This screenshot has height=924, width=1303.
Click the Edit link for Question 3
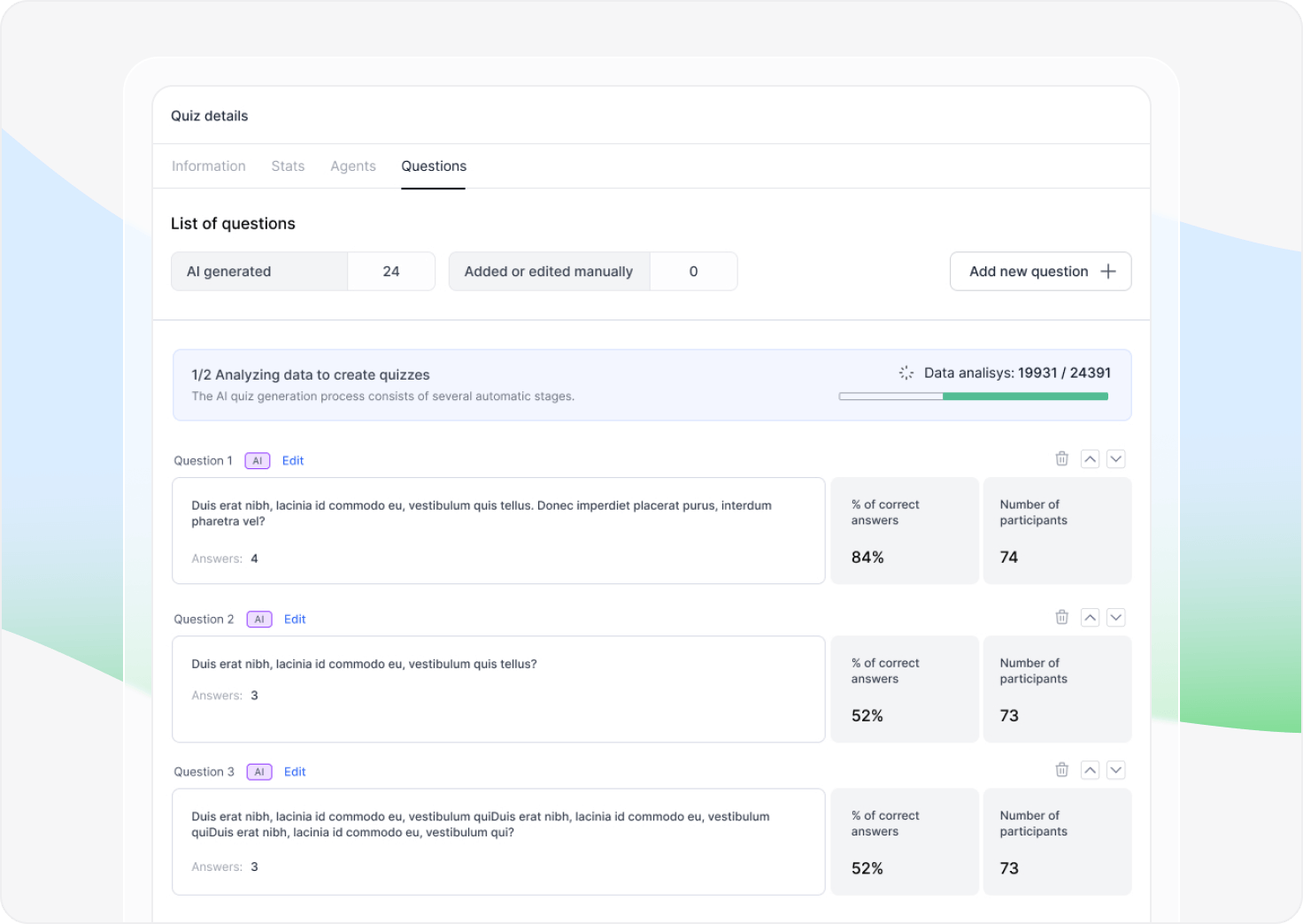pos(295,771)
